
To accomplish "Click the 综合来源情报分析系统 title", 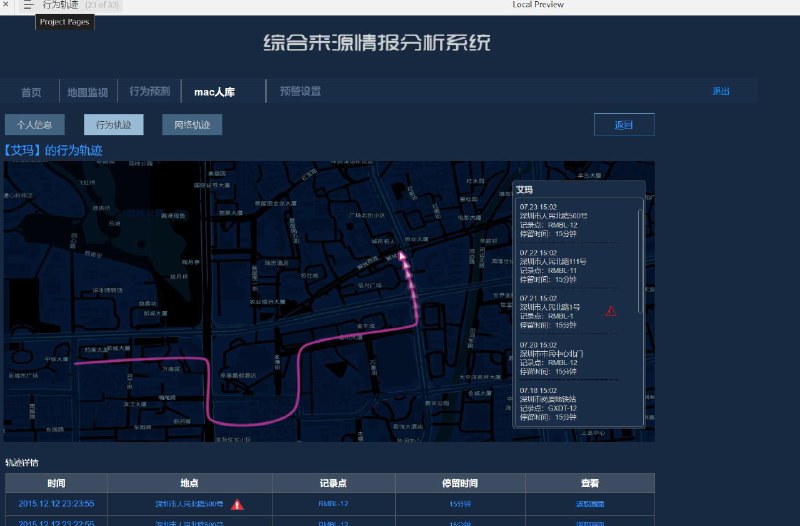I will pyautogui.click(x=377, y=43).
